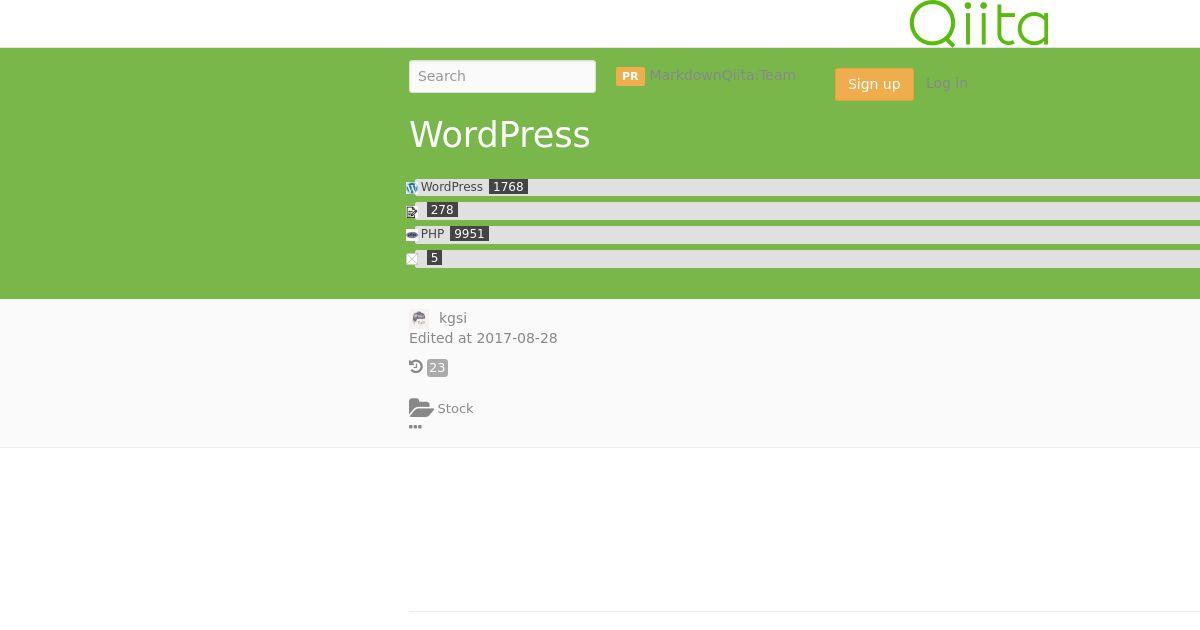Select the PHP tag label
Image resolution: width=1200 pixels, height=630 pixels.
[x=432, y=234]
